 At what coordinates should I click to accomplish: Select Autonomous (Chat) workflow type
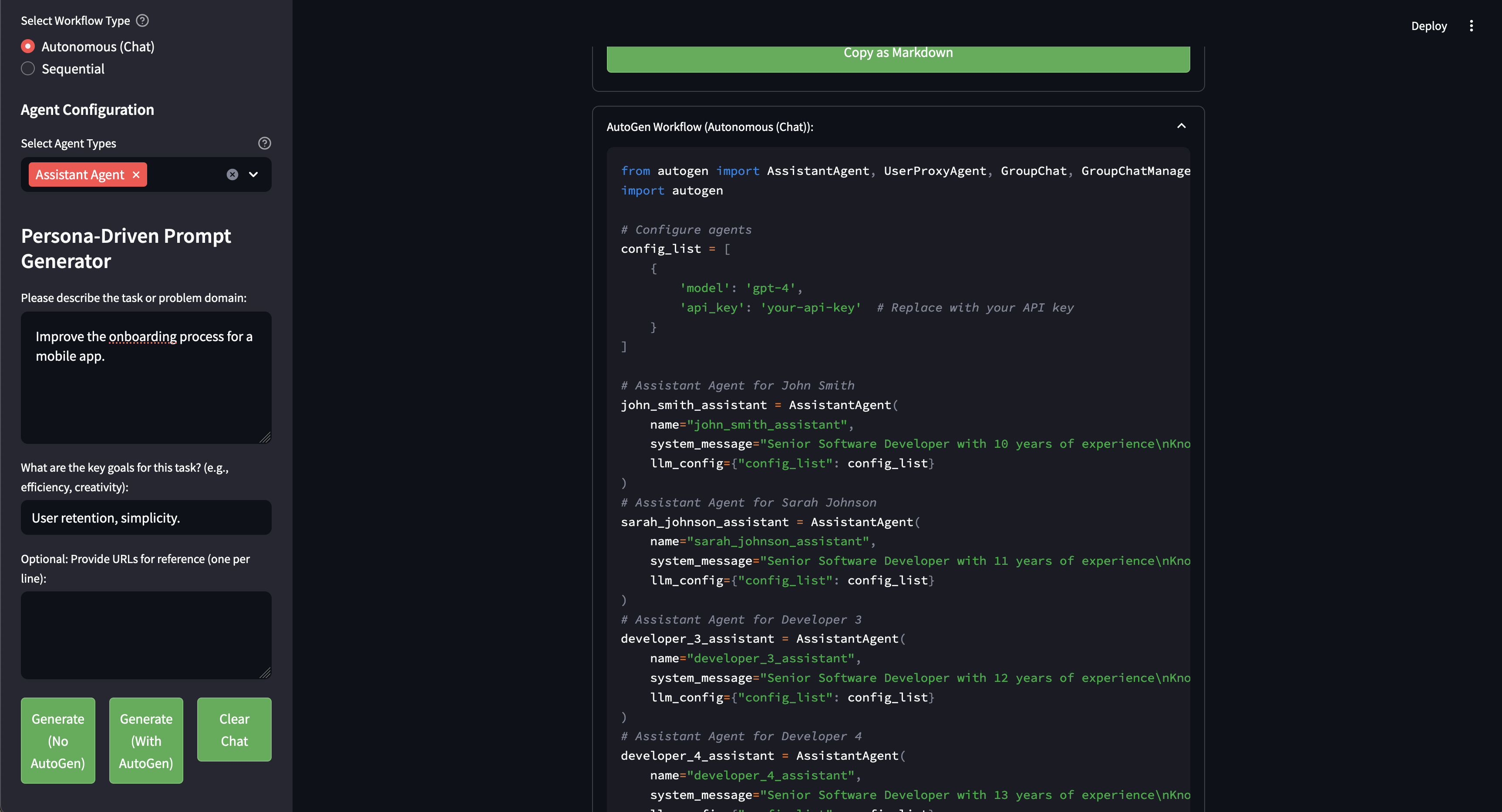tap(28, 46)
